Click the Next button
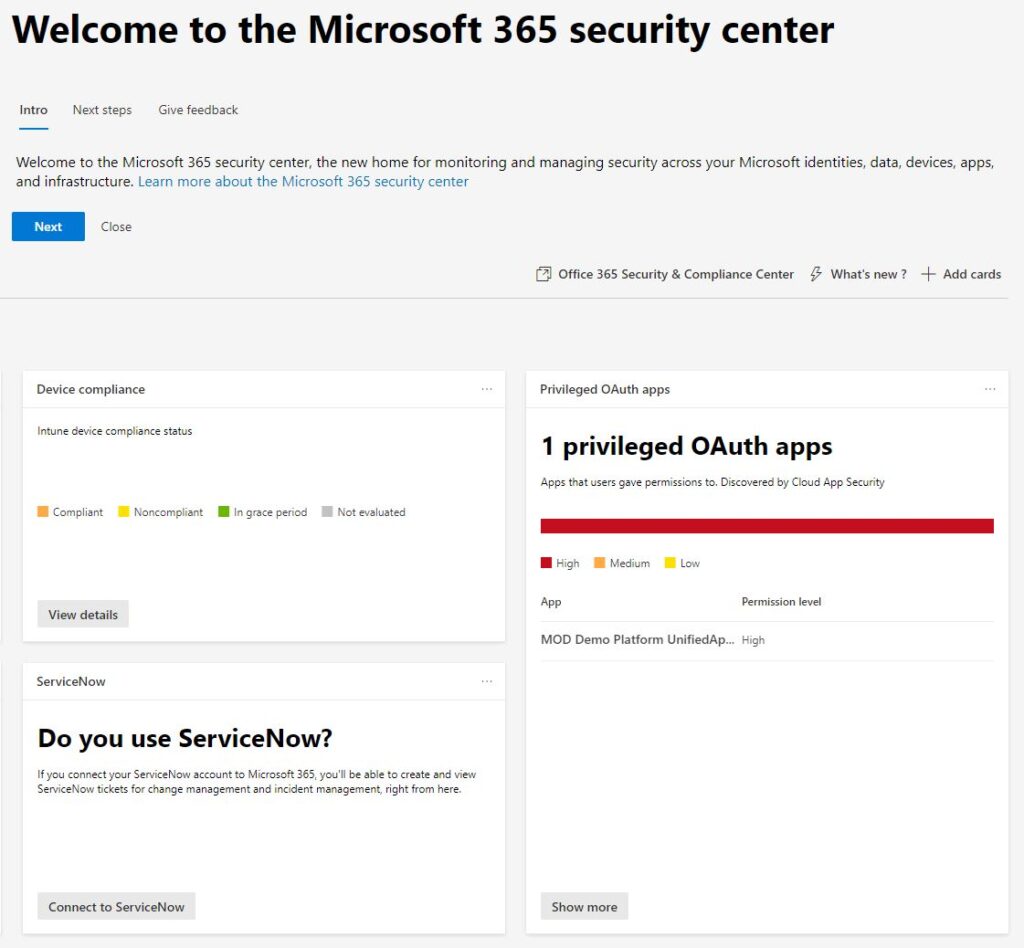This screenshot has height=948, width=1024. 47,226
